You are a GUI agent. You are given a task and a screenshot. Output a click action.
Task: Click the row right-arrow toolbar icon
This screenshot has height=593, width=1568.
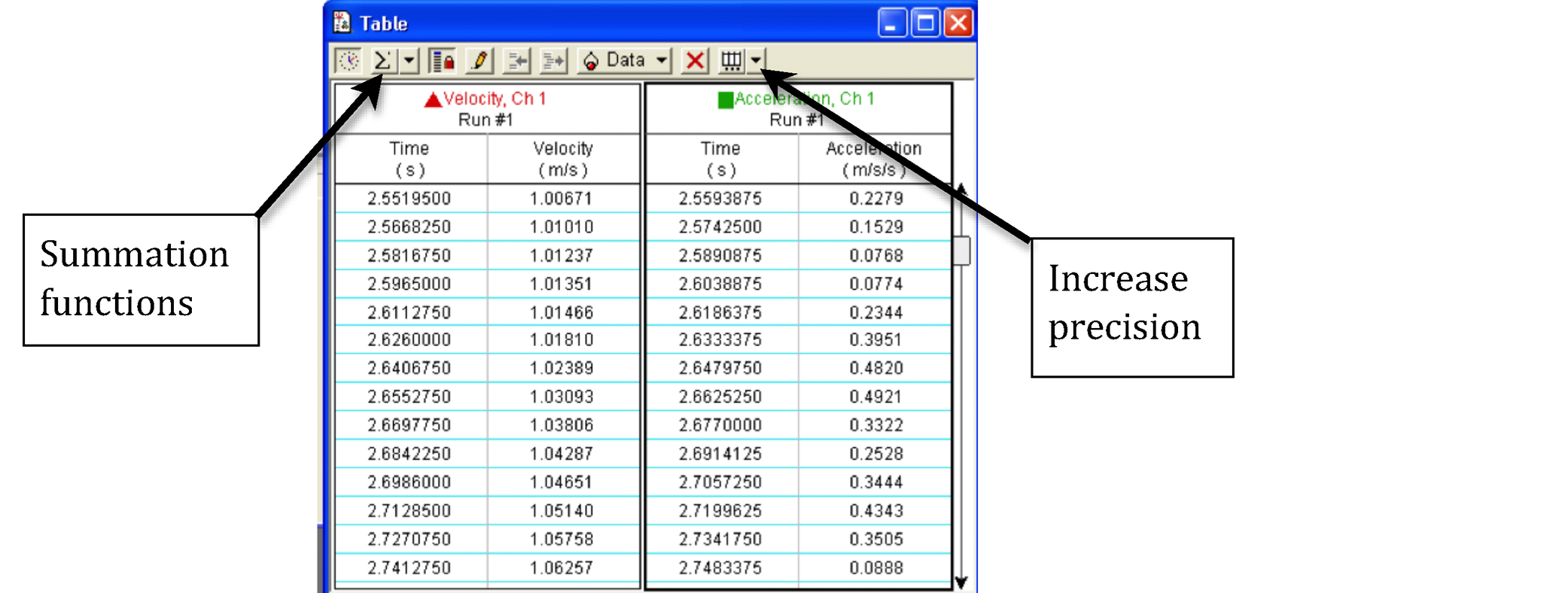pyautogui.click(x=553, y=61)
